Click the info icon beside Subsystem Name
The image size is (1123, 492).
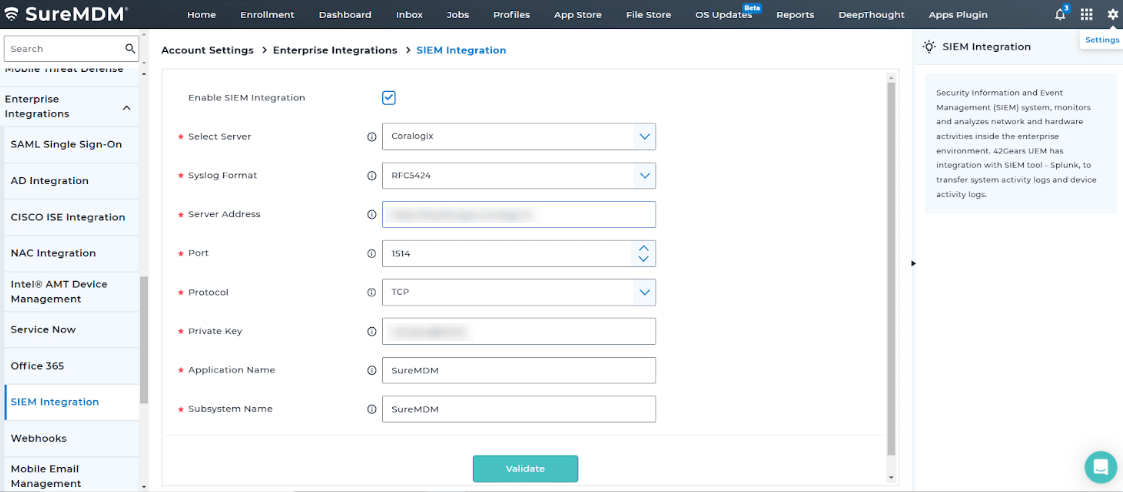(x=371, y=410)
